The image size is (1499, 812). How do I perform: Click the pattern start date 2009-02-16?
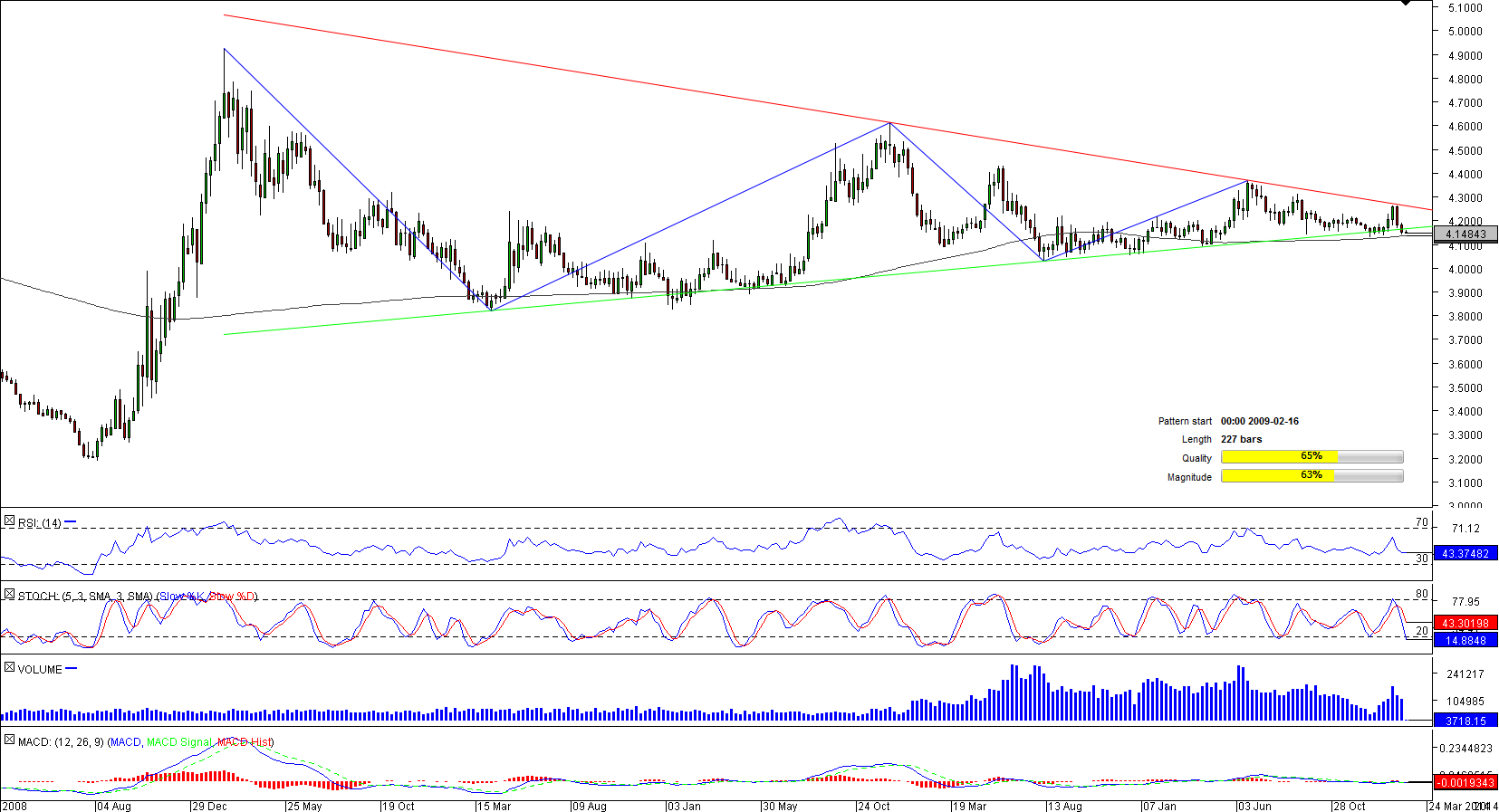1259,421
